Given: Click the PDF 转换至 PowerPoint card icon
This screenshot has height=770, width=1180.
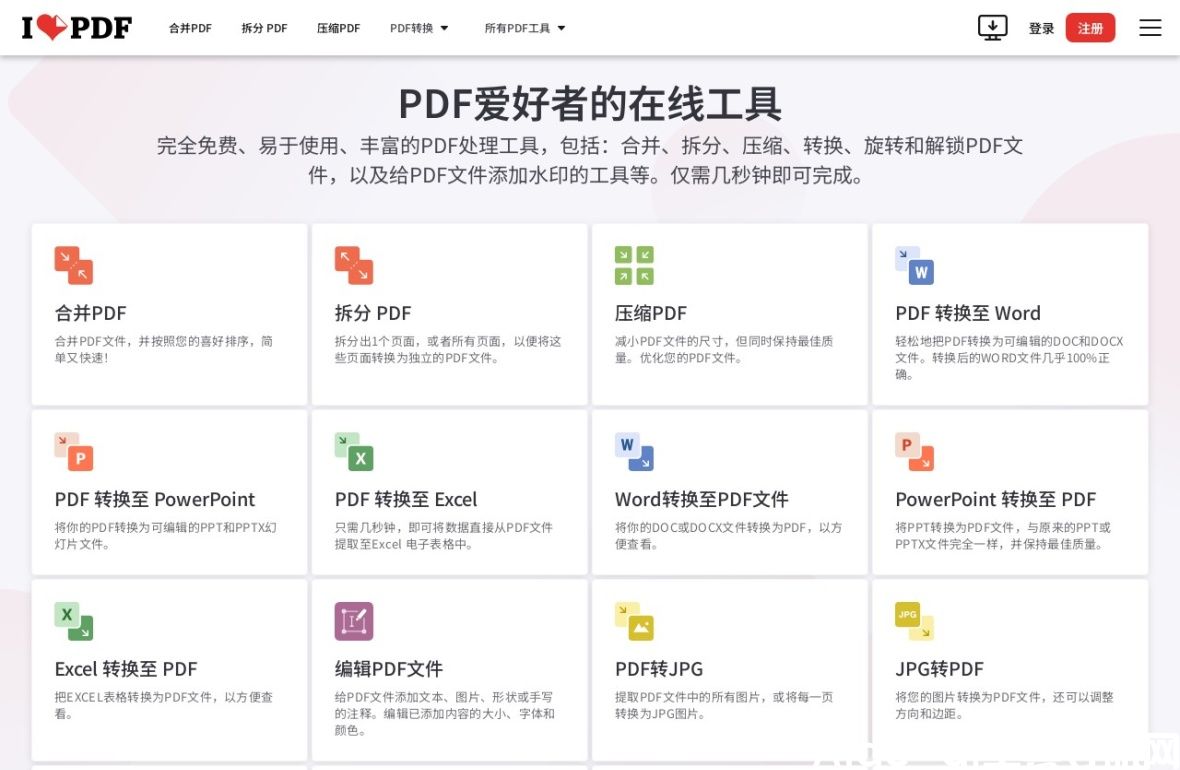Looking at the screenshot, I should click(x=73, y=452).
